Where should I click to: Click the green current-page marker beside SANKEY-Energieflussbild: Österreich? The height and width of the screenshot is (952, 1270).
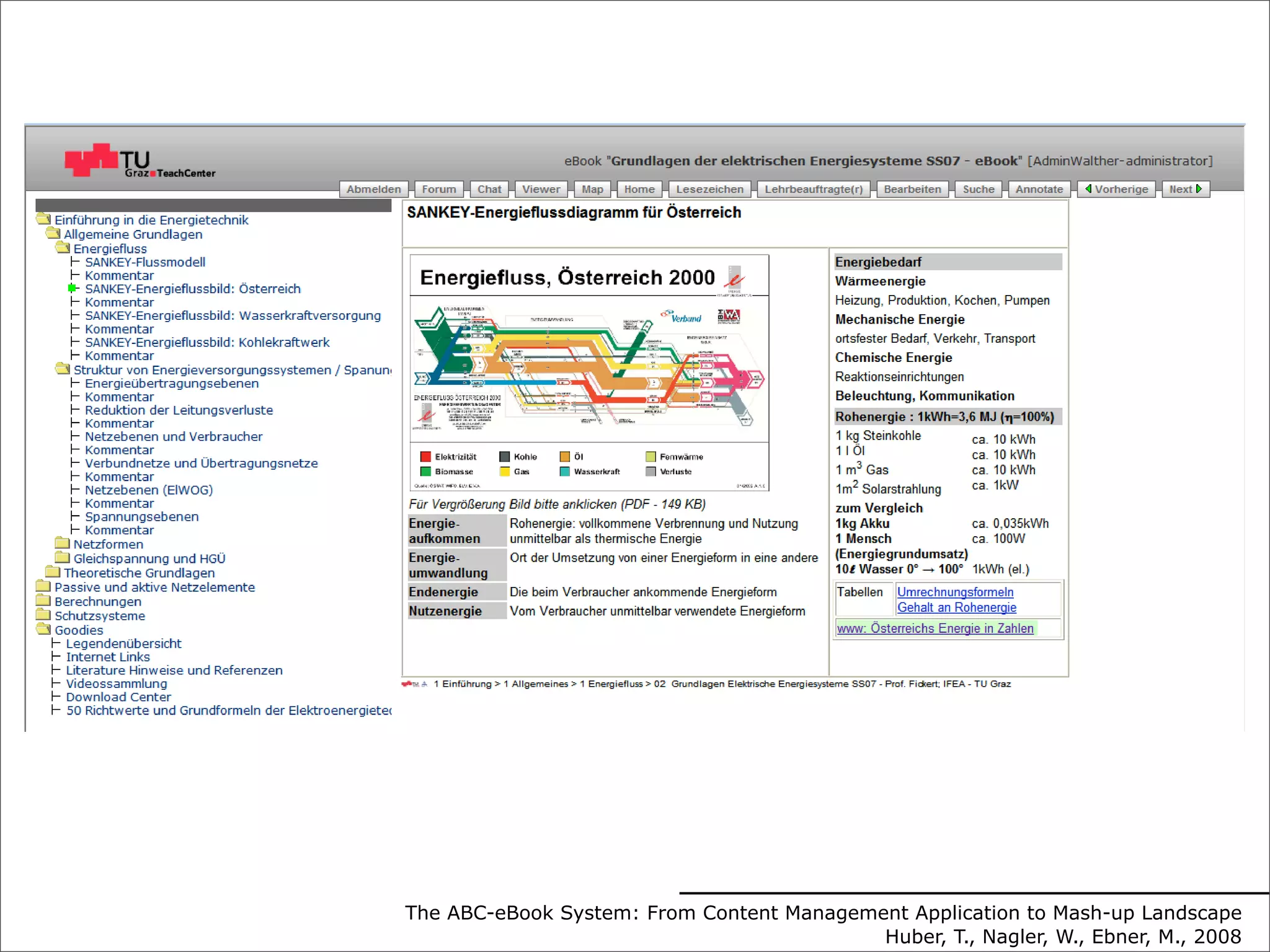(73, 288)
